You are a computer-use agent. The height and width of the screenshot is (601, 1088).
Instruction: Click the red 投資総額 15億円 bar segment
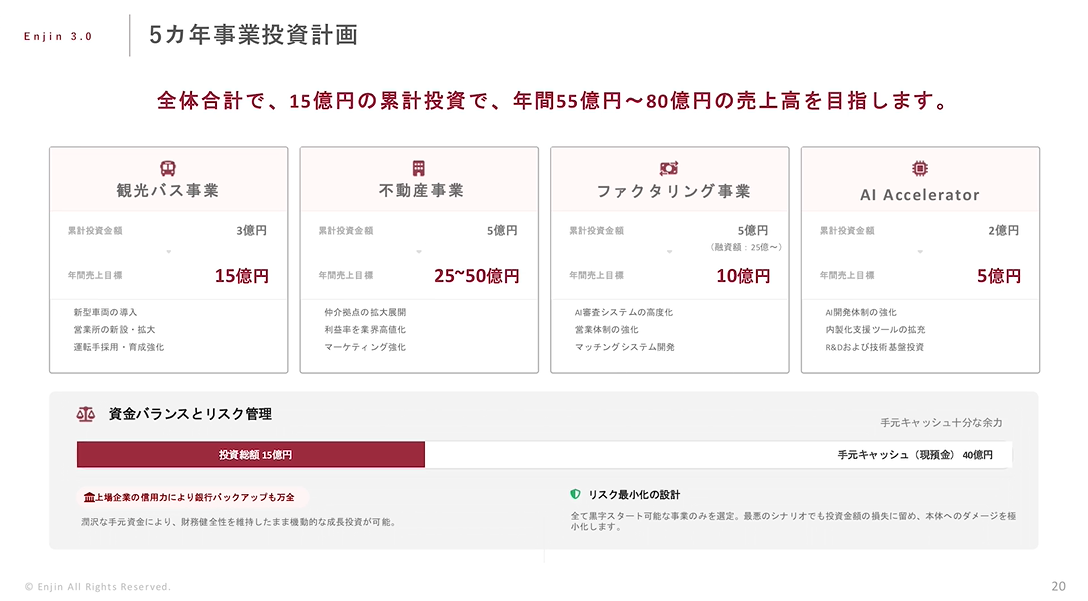251,455
